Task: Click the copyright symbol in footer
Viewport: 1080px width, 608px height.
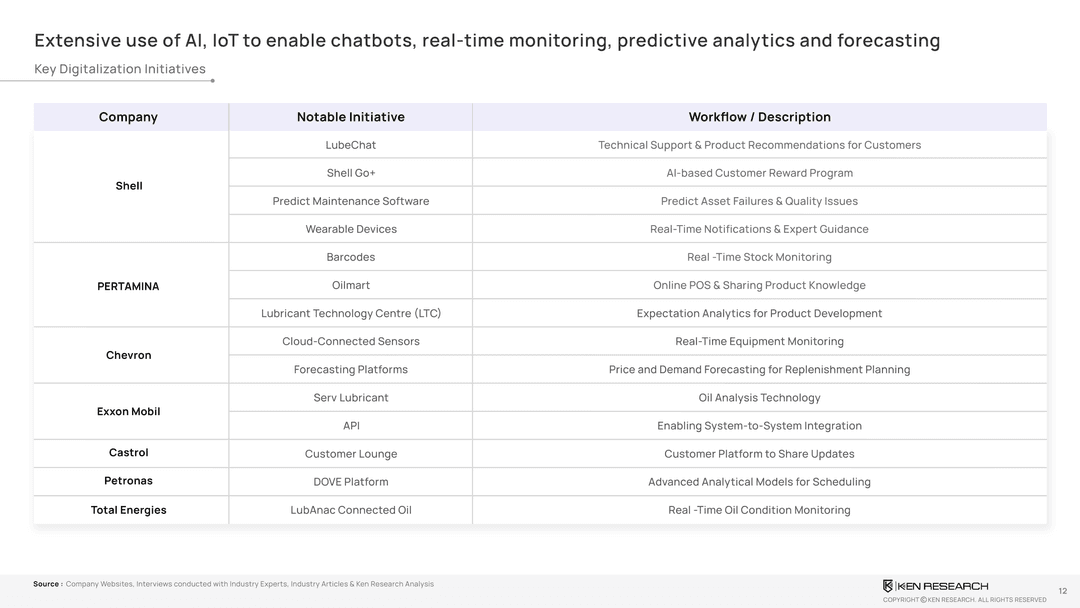Action: [x=924, y=600]
